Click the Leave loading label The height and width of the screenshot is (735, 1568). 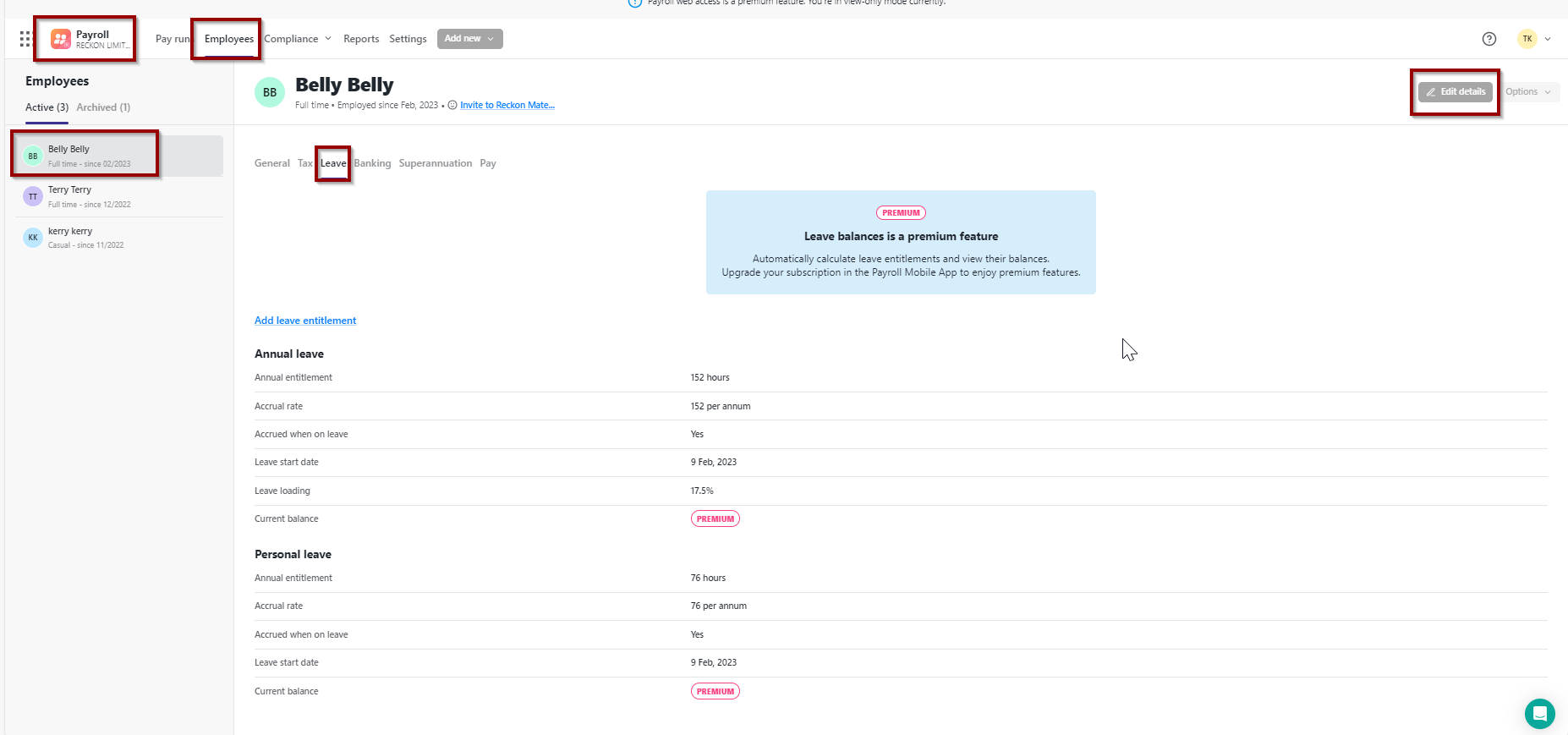pyautogui.click(x=282, y=491)
